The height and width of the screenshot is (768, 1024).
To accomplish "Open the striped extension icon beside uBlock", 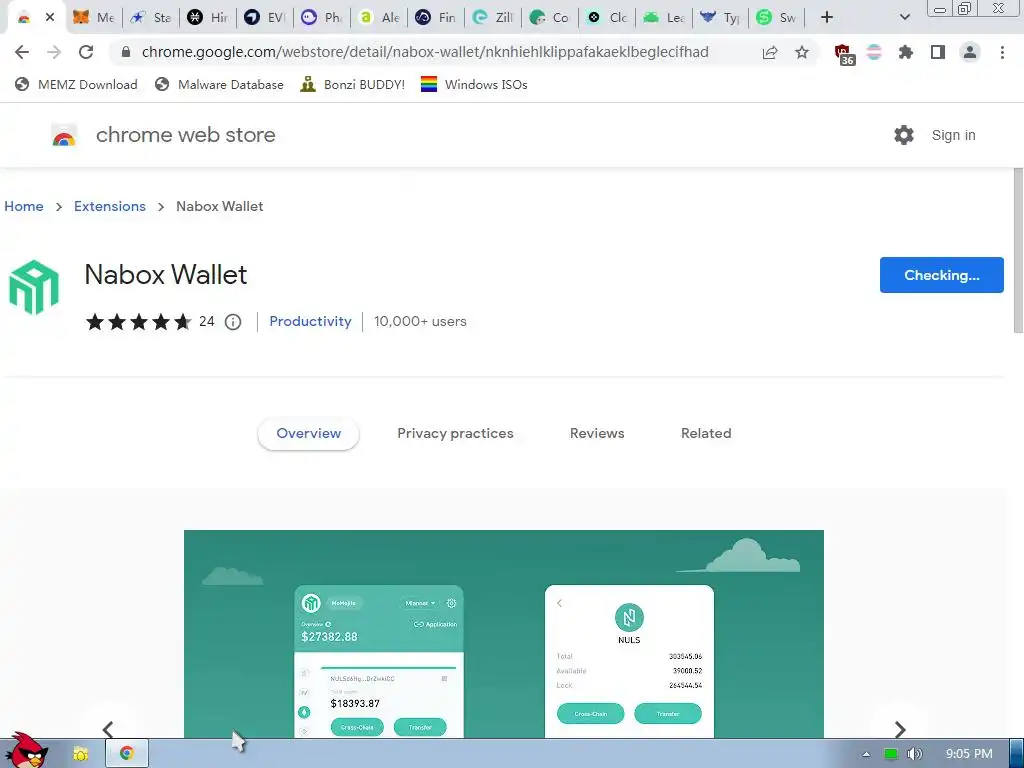I will tap(874, 52).
